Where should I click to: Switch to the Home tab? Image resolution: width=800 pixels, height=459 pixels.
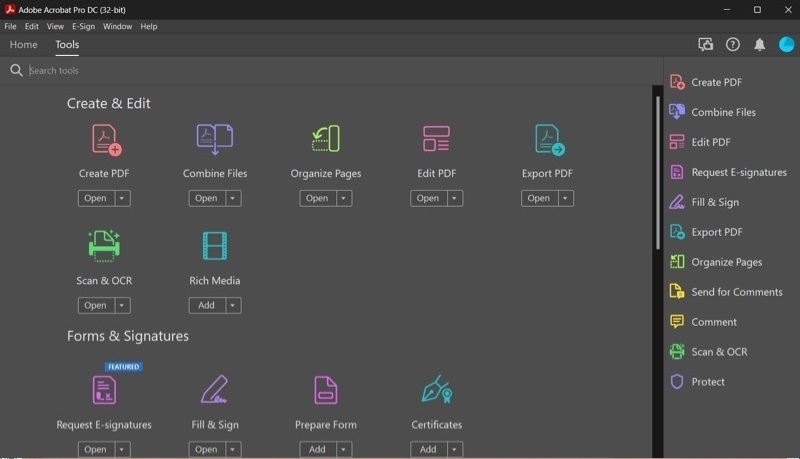pyautogui.click(x=23, y=45)
